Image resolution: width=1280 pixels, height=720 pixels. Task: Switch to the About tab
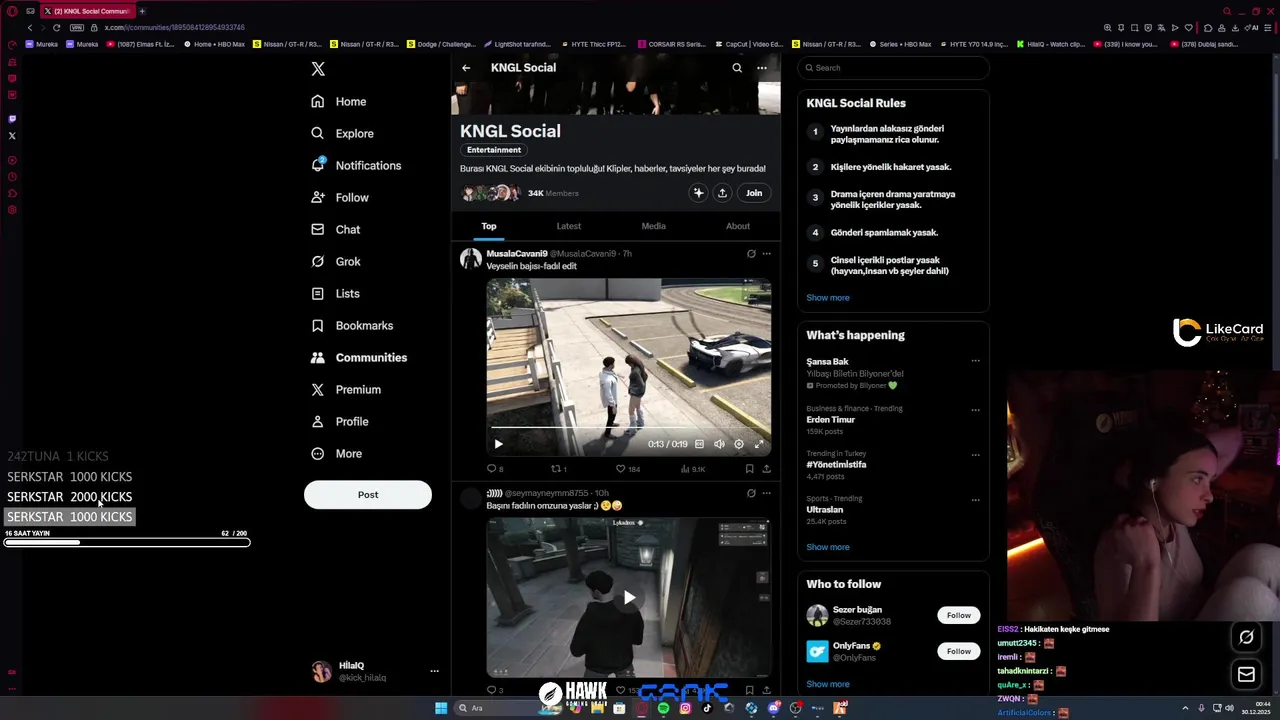tap(738, 226)
